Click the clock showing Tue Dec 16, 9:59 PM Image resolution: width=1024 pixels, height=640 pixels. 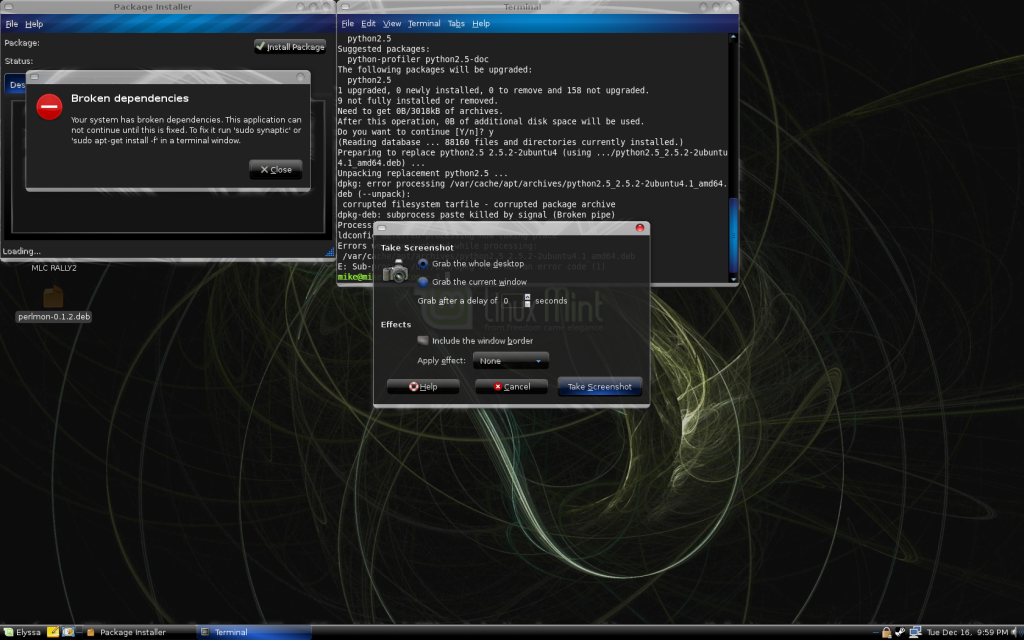[967, 632]
